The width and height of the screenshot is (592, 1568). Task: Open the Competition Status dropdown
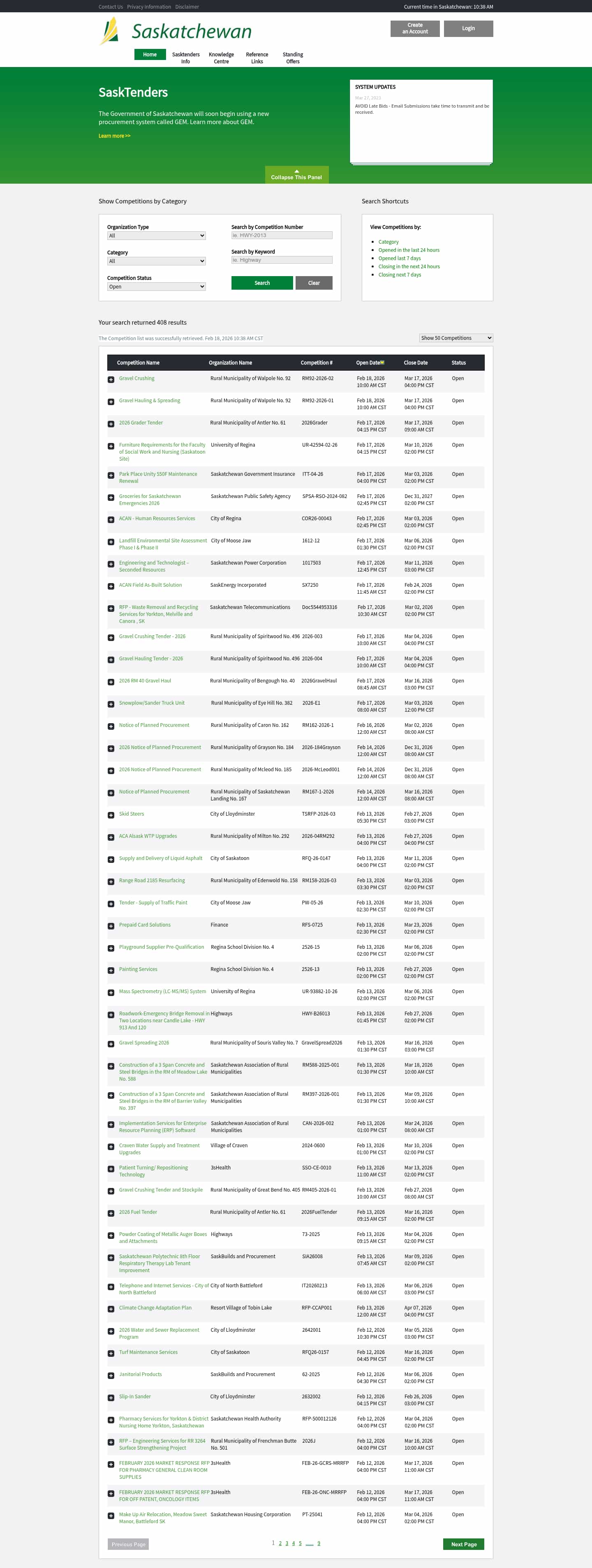point(157,287)
